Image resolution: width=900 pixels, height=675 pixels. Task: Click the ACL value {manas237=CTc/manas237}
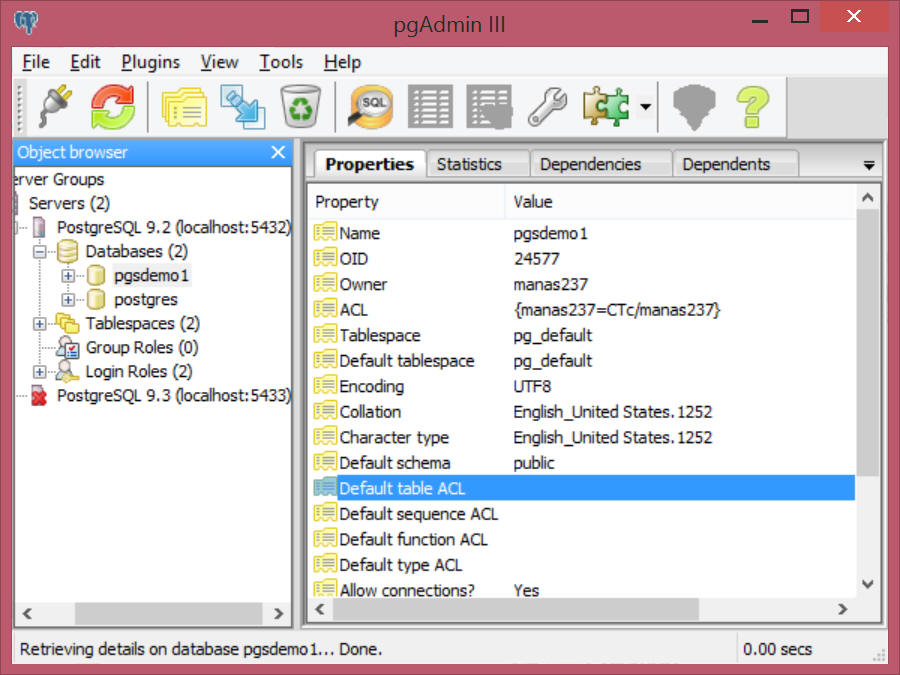617,310
